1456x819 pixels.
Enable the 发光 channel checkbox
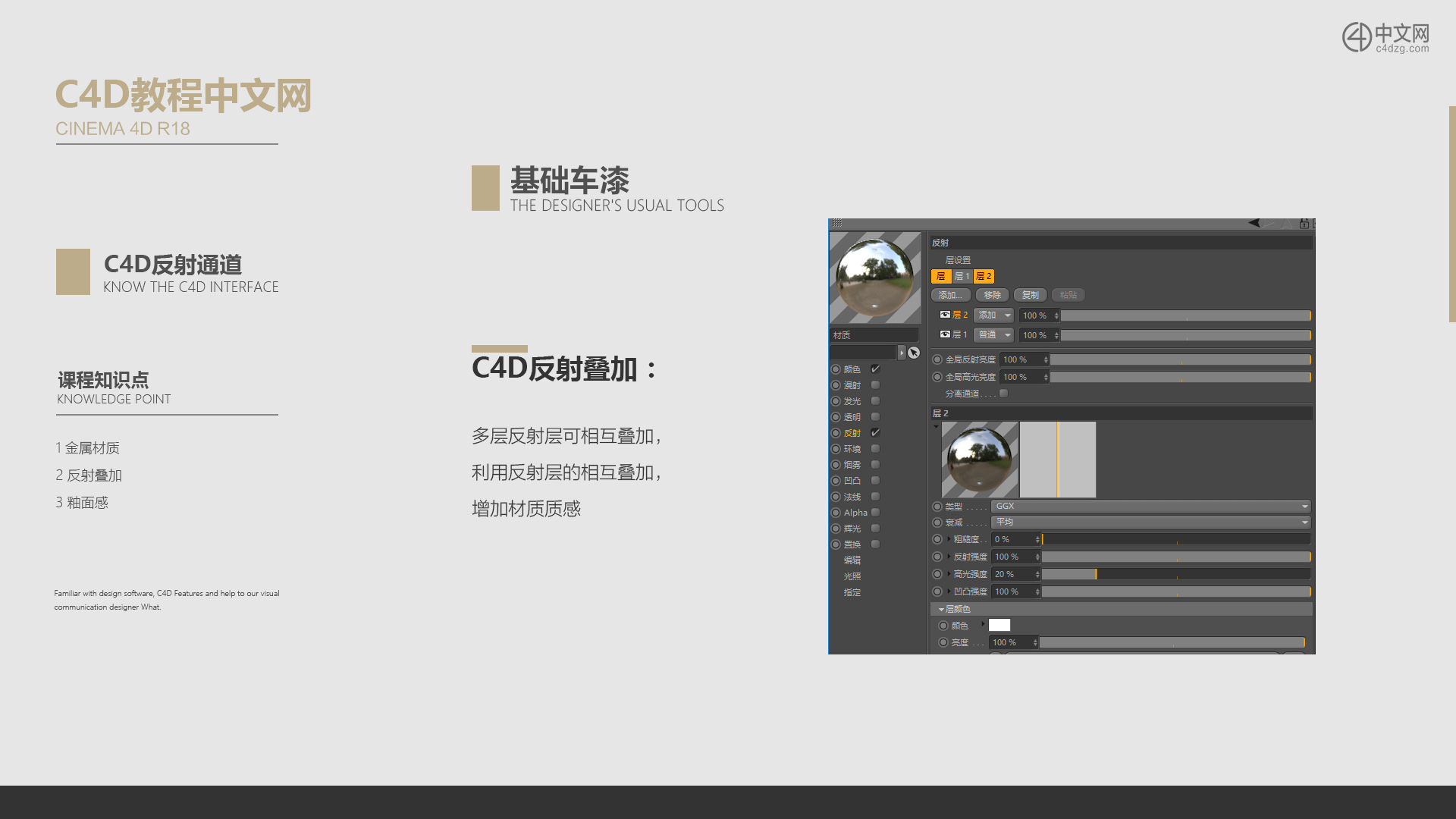click(x=875, y=401)
